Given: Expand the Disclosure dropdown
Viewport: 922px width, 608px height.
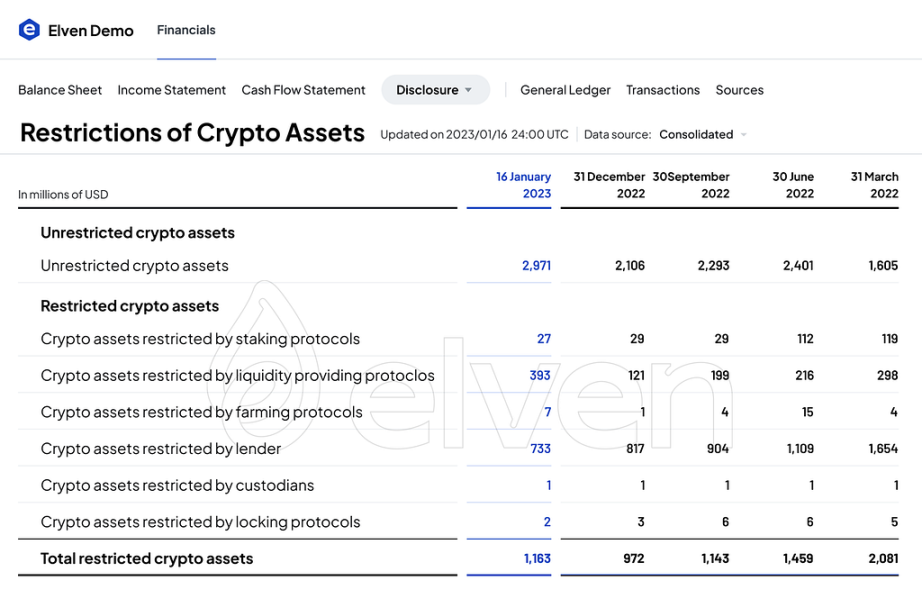Looking at the screenshot, I should [435, 90].
